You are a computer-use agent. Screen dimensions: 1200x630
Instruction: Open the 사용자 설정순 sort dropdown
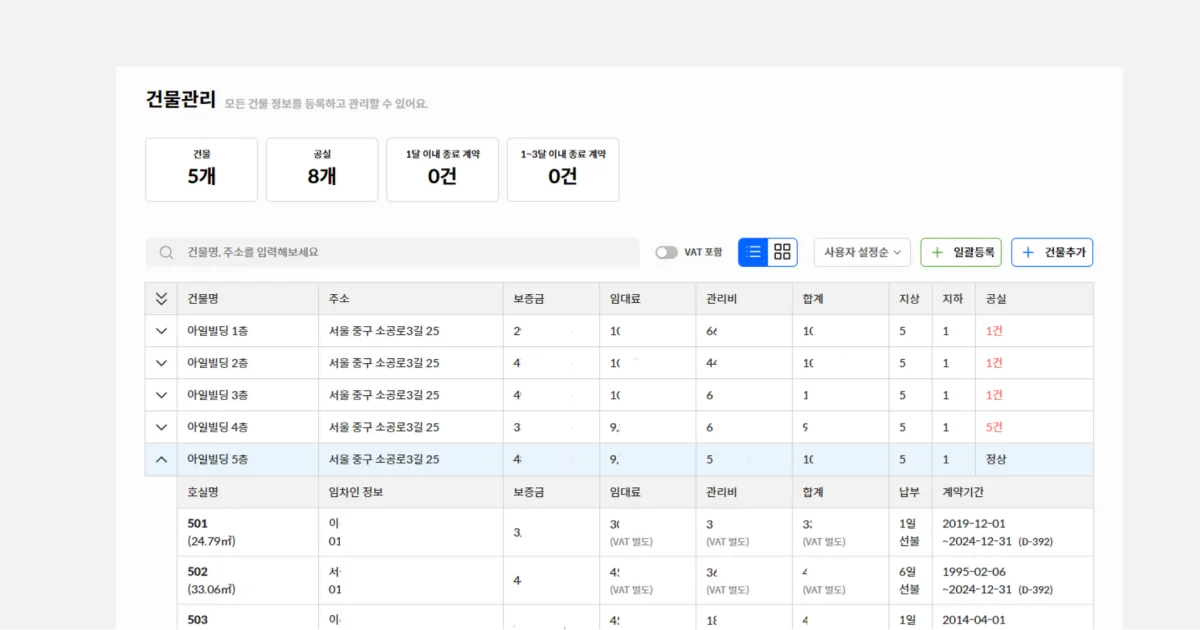[861, 252]
